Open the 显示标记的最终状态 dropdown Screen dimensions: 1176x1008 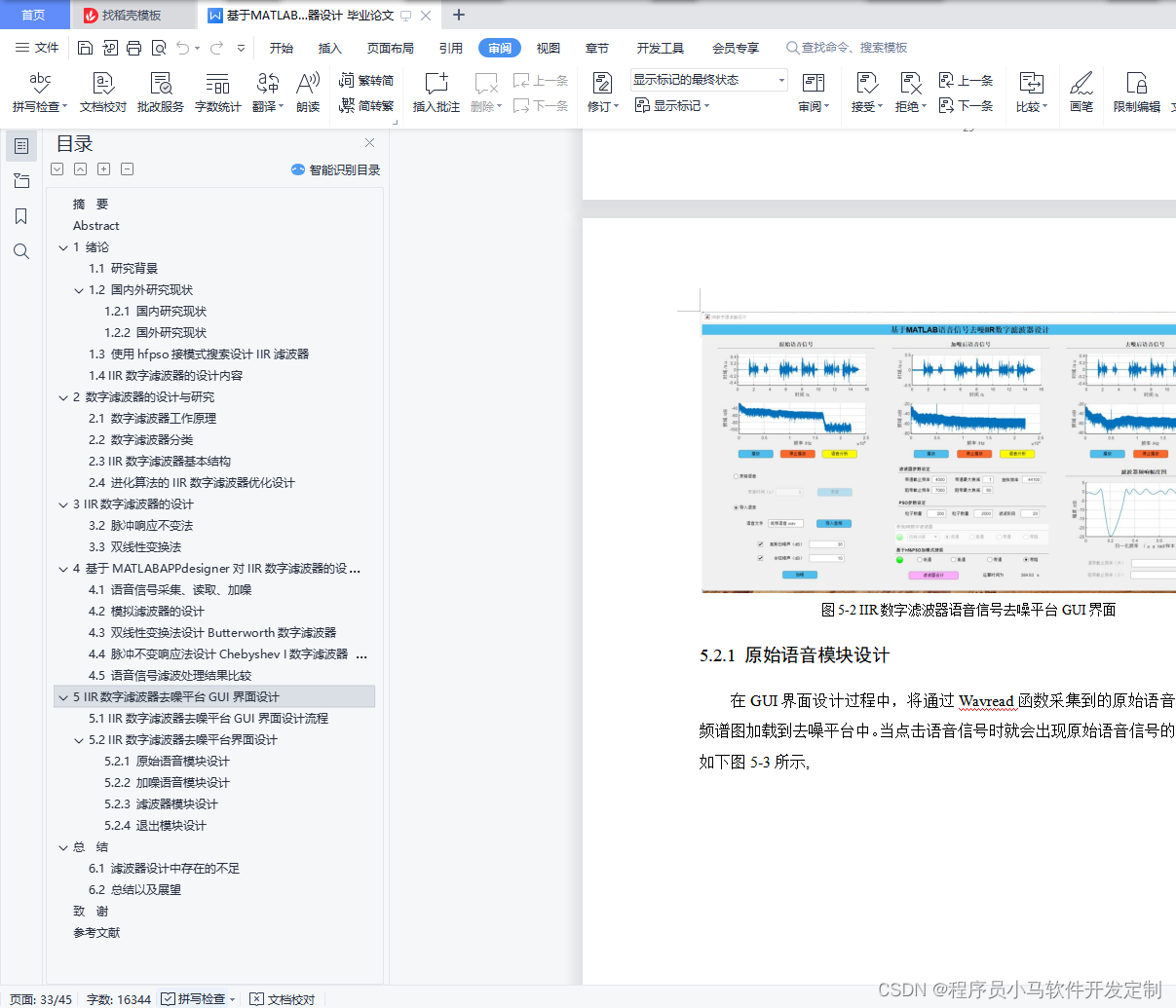pos(779,79)
